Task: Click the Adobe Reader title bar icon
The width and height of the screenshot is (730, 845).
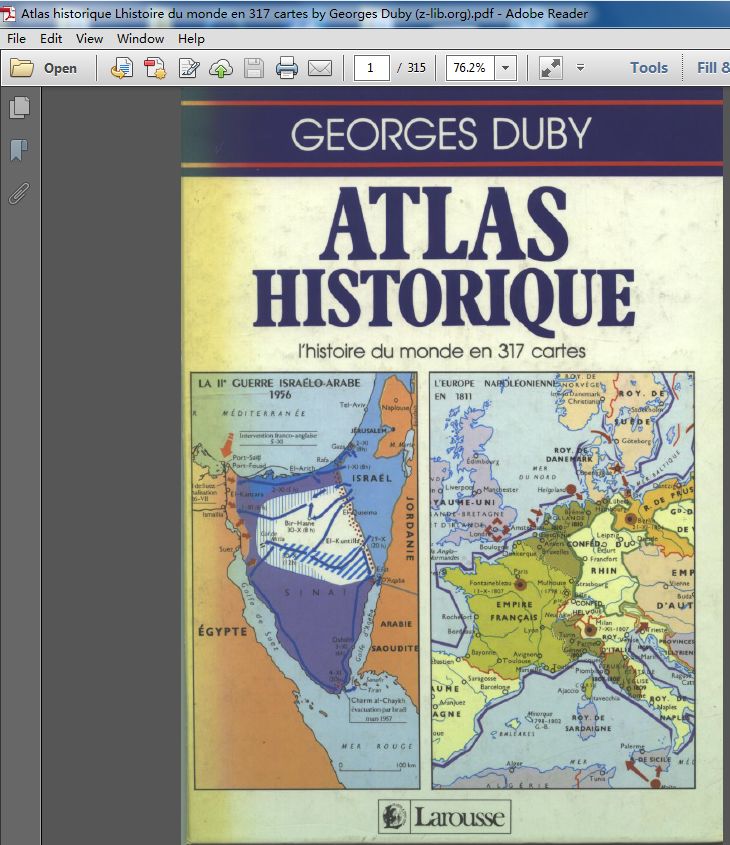Action: 8,13
